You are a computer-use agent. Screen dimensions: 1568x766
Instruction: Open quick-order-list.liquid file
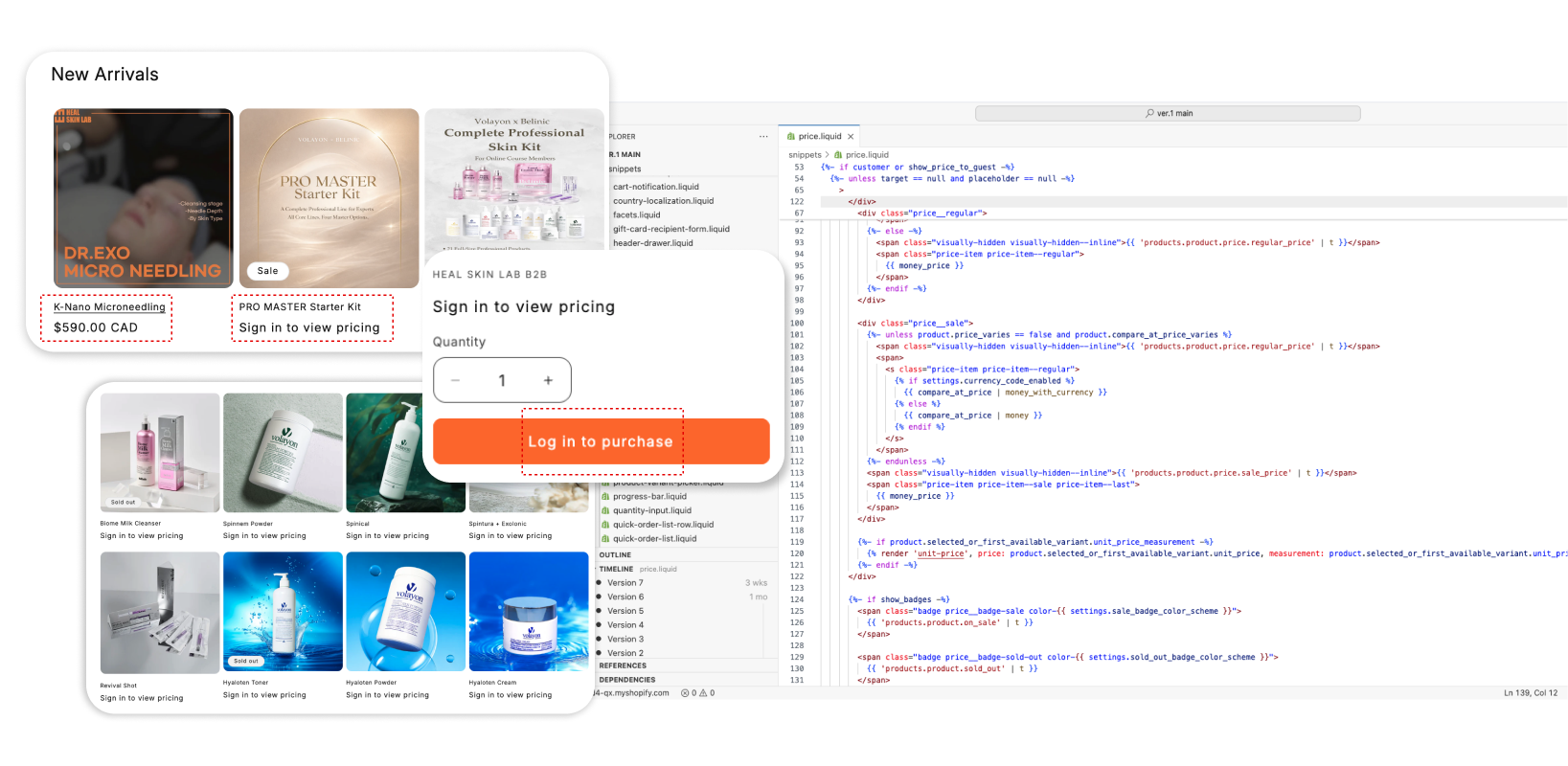[x=654, y=539]
